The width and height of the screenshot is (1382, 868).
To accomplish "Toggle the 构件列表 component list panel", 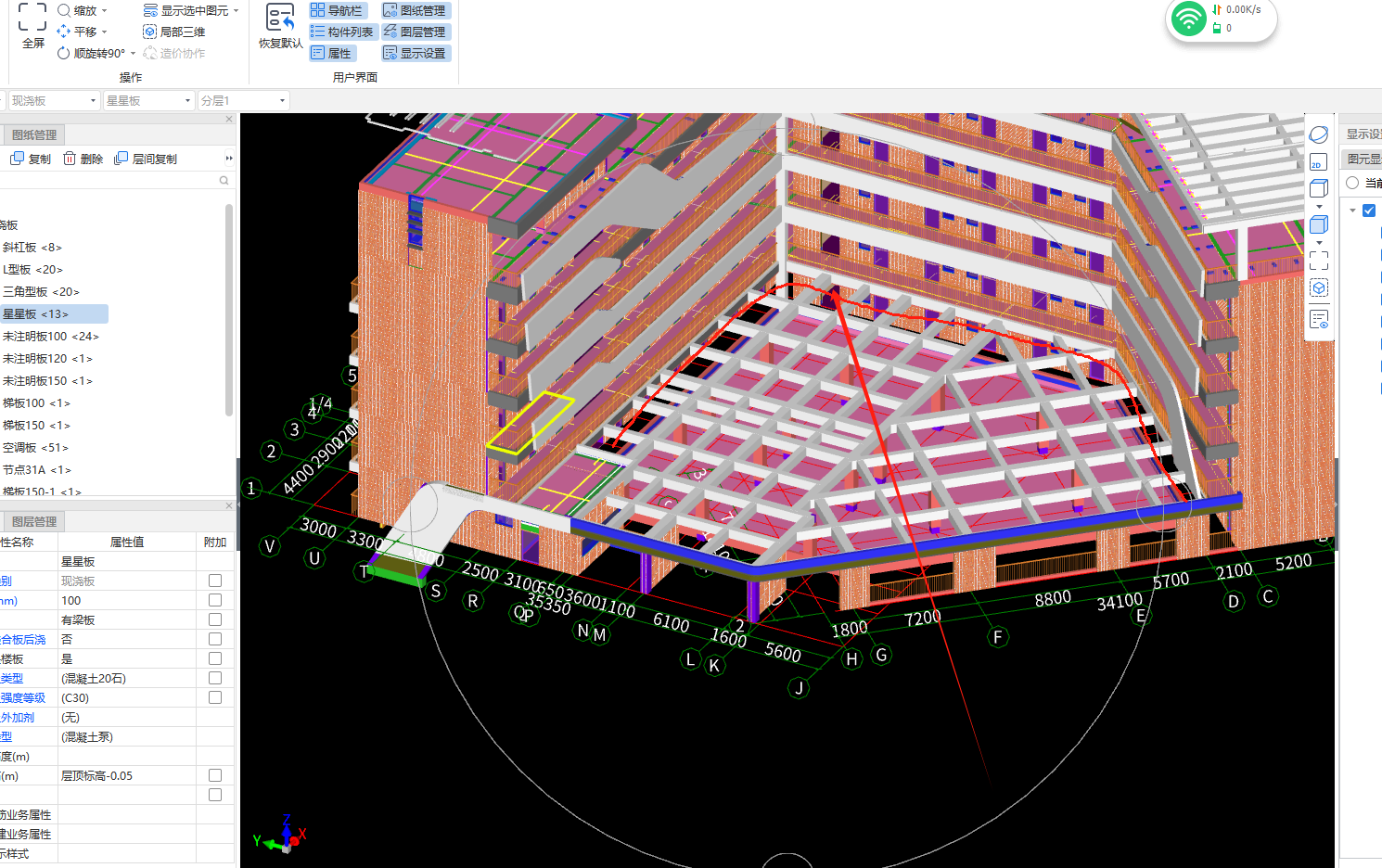I will coord(342,32).
